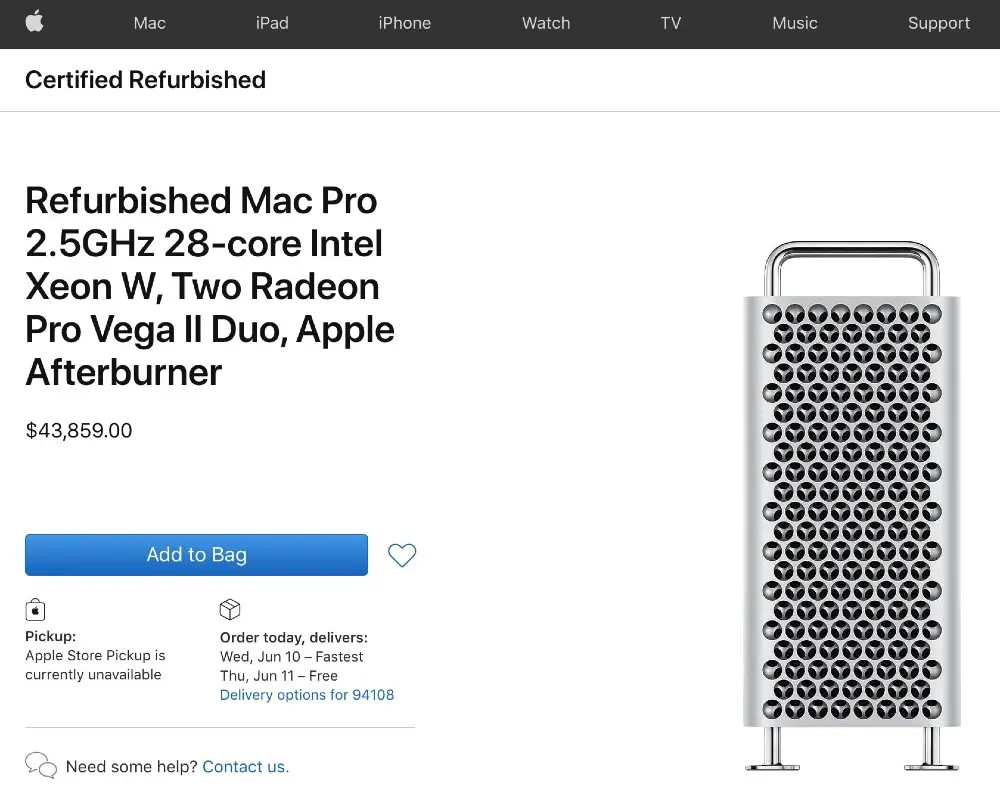Go to the iPad section
Screen dimensions: 1000x801
click(272, 24)
